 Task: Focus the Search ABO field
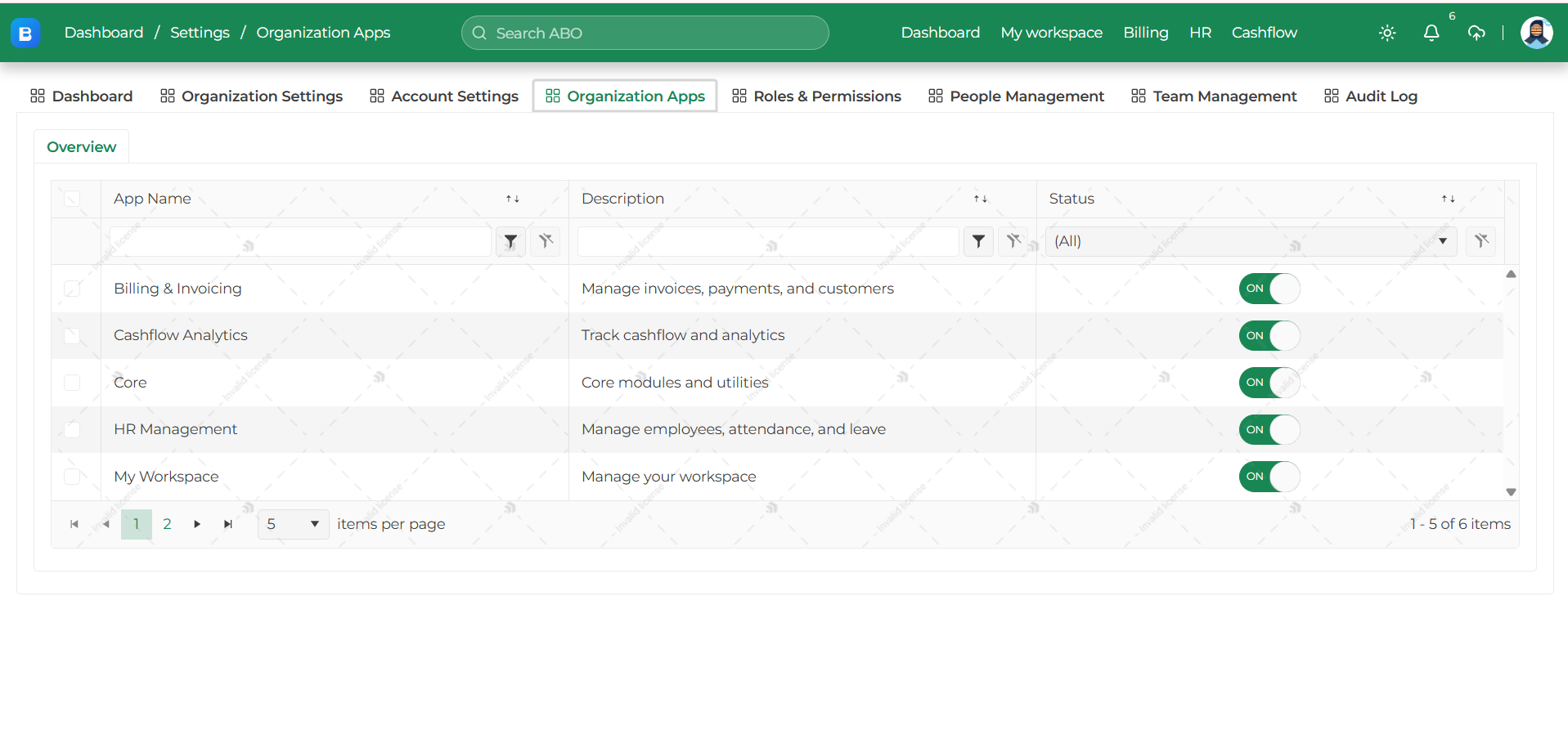pos(645,33)
